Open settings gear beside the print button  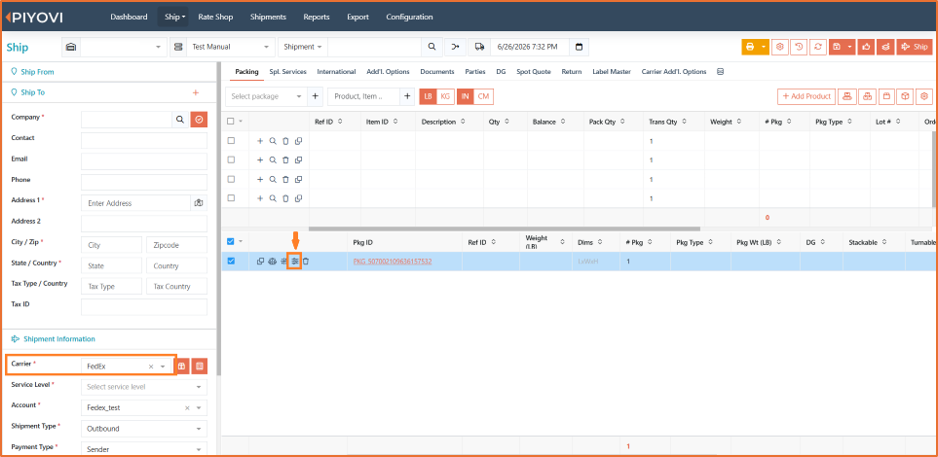[779, 47]
